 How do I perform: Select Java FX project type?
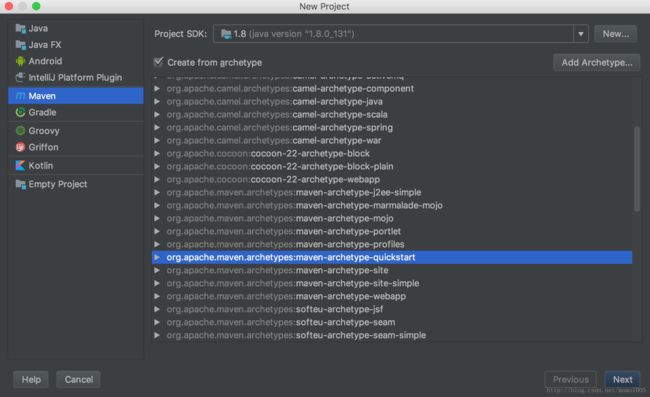(x=76, y=45)
